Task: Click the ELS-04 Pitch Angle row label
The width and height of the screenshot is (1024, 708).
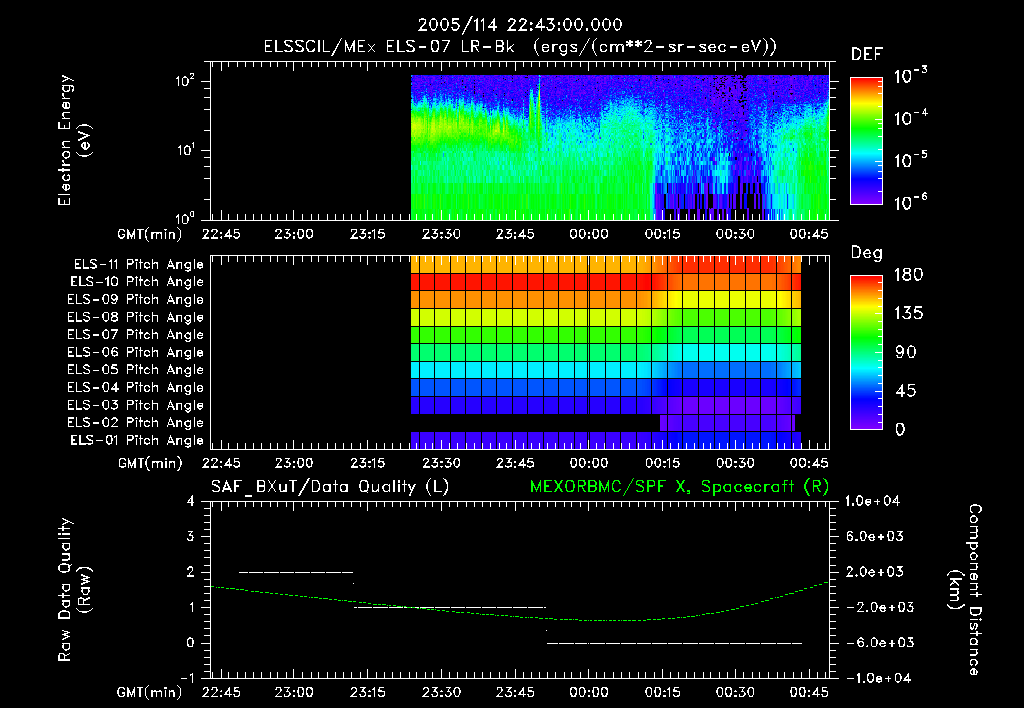Action: (136, 387)
